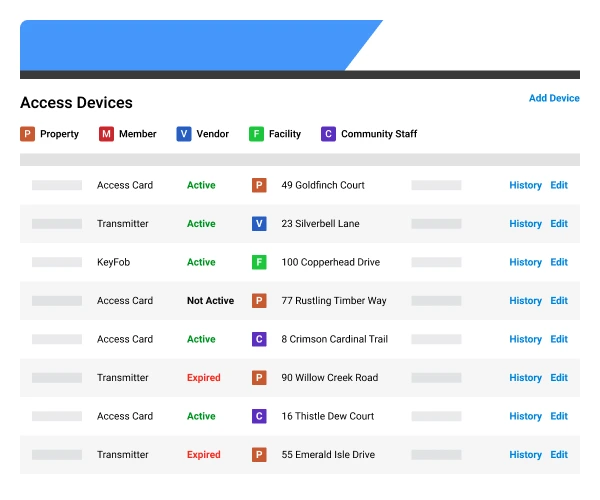Image resolution: width=600 pixels, height=500 pixels.
Task: Select the 8 Crimson Cardinal Trail address
Action: pyautogui.click(x=334, y=339)
